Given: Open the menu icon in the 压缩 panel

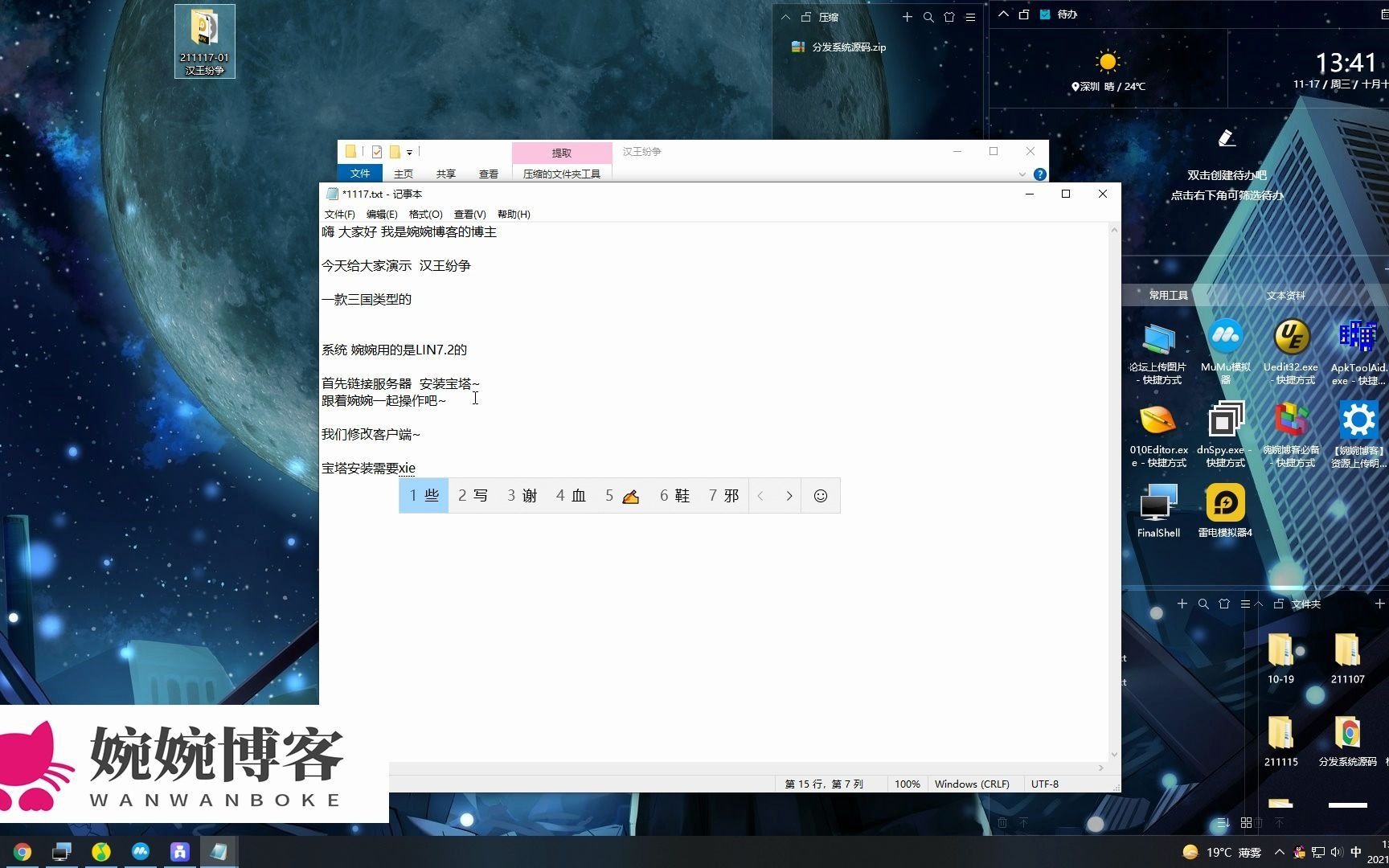Looking at the screenshot, I should pos(970,17).
